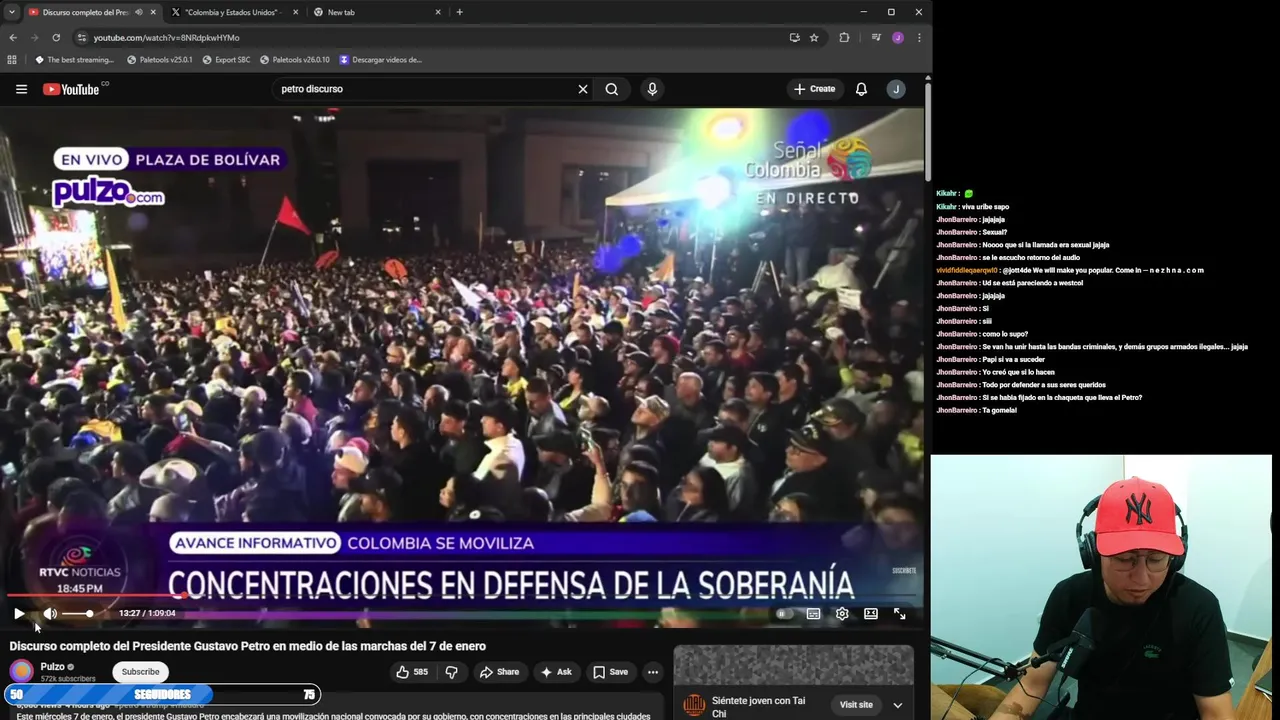Viewport: 1280px width, 720px height.
Task: Switch the player to theater mode
Action: (871, 613)
